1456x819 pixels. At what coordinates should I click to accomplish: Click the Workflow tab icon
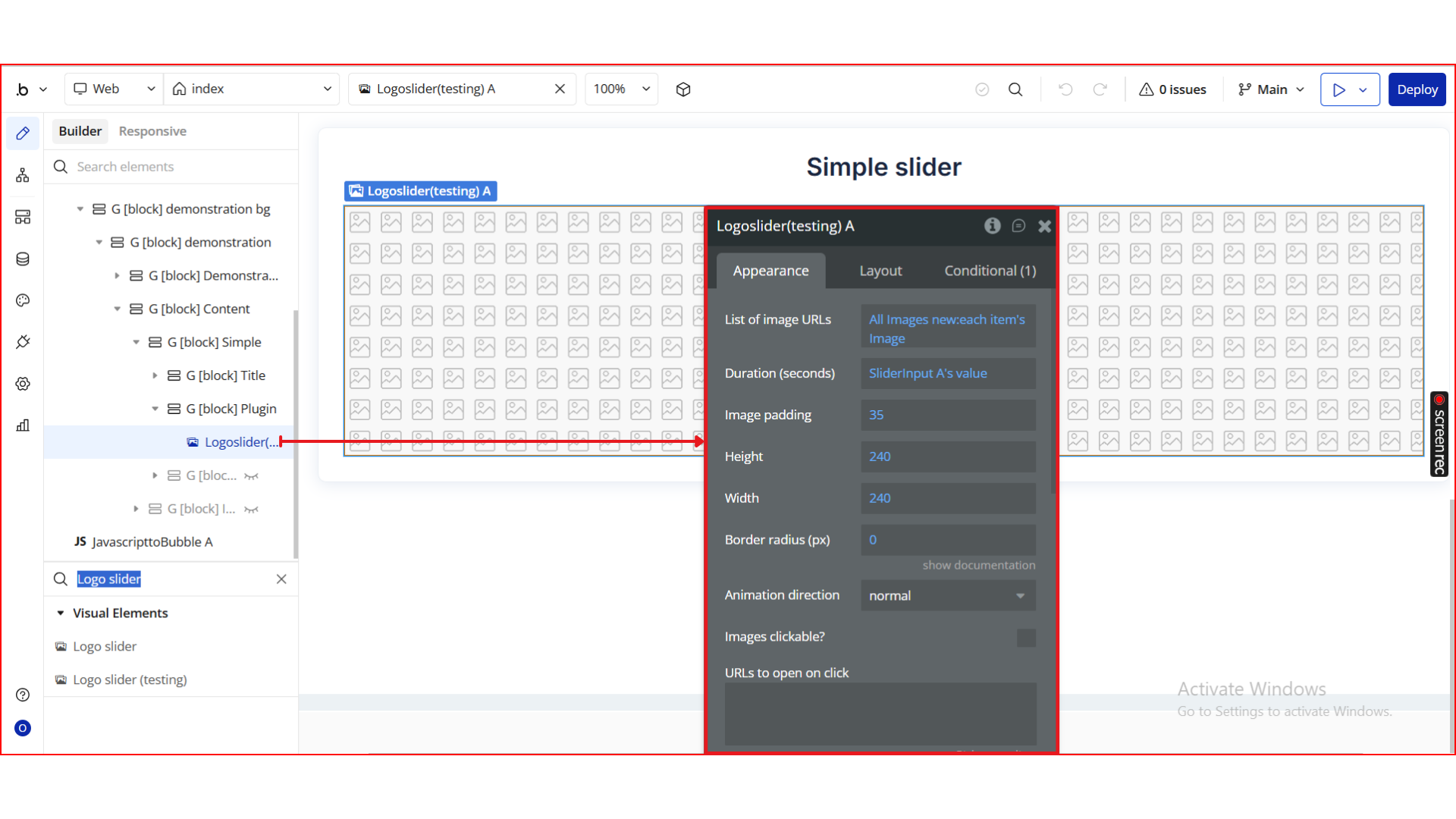pos(23,176)
